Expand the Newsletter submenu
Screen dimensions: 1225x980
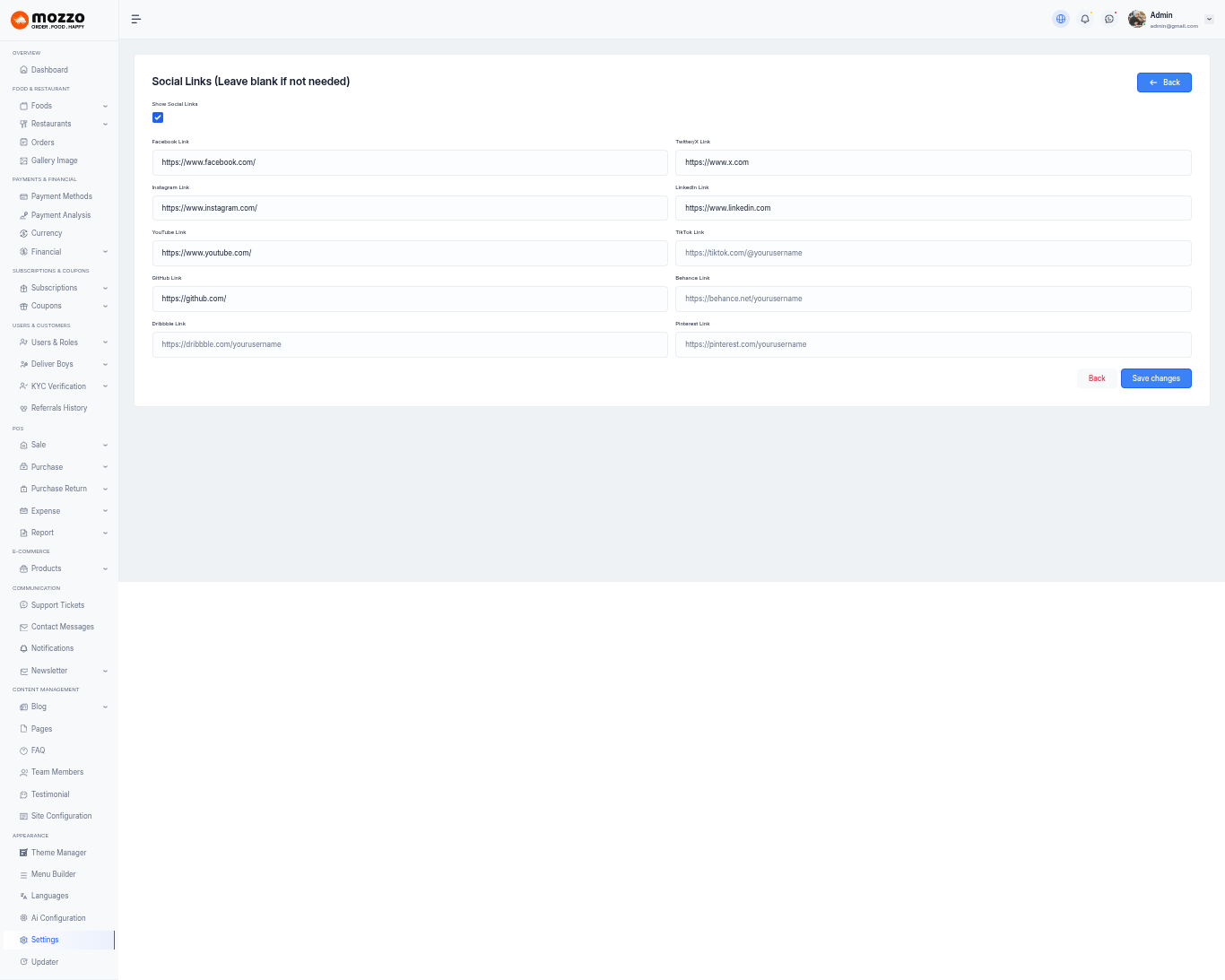(49, 671)
